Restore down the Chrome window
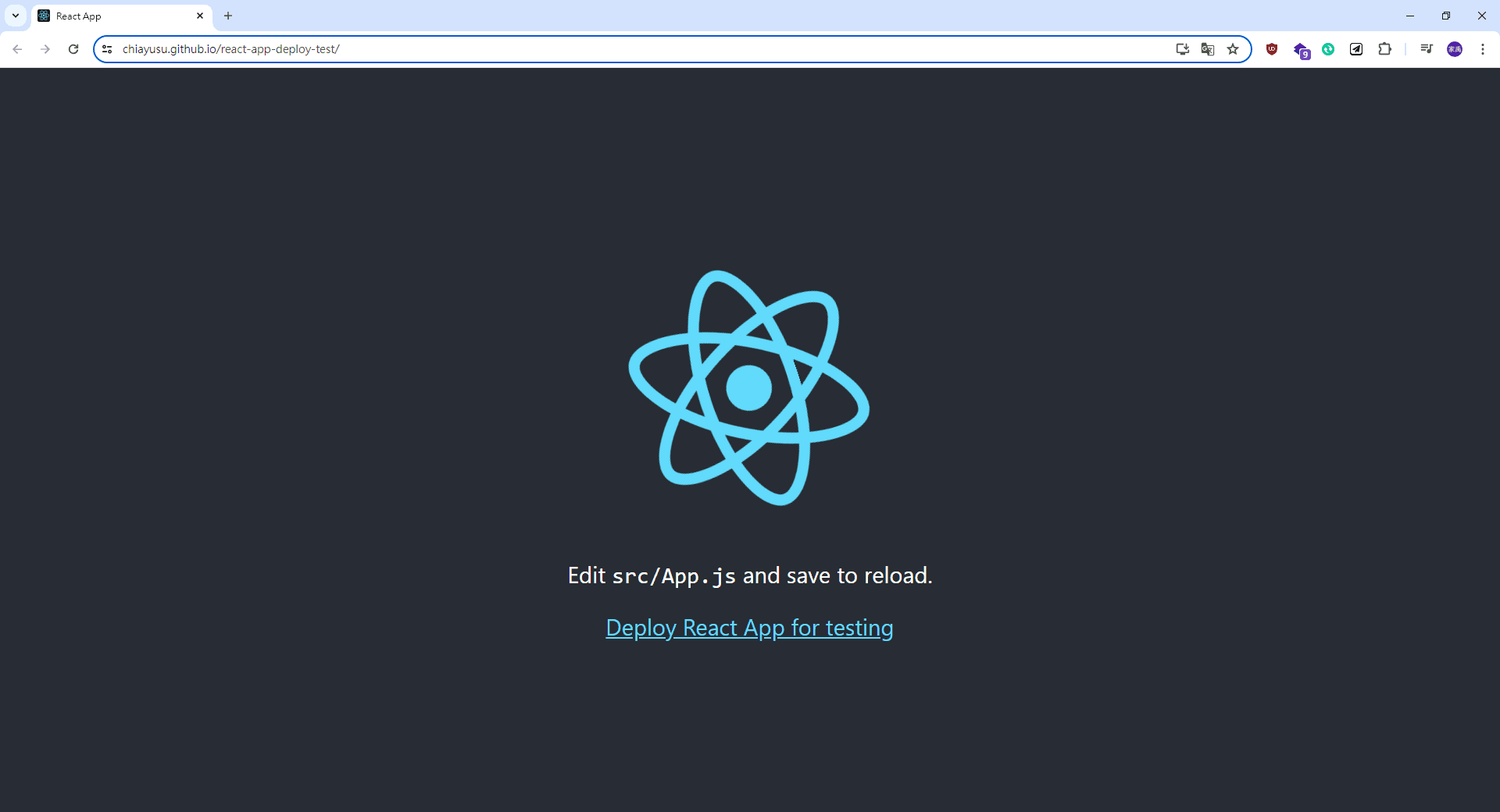The width and height of the screenshot is (1500, 812). (1446, 16)
